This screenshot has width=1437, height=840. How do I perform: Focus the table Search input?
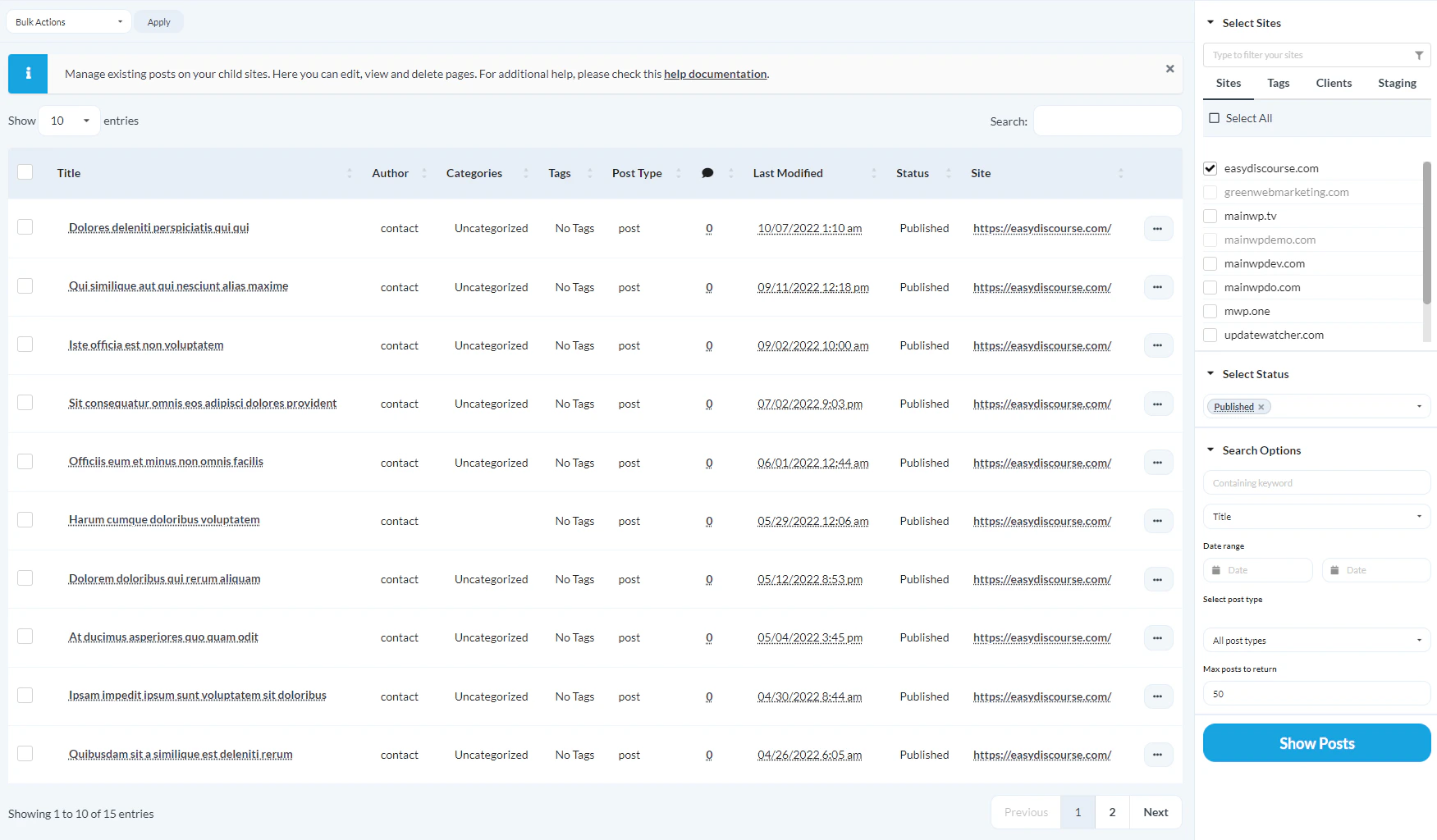[1107, 121]
